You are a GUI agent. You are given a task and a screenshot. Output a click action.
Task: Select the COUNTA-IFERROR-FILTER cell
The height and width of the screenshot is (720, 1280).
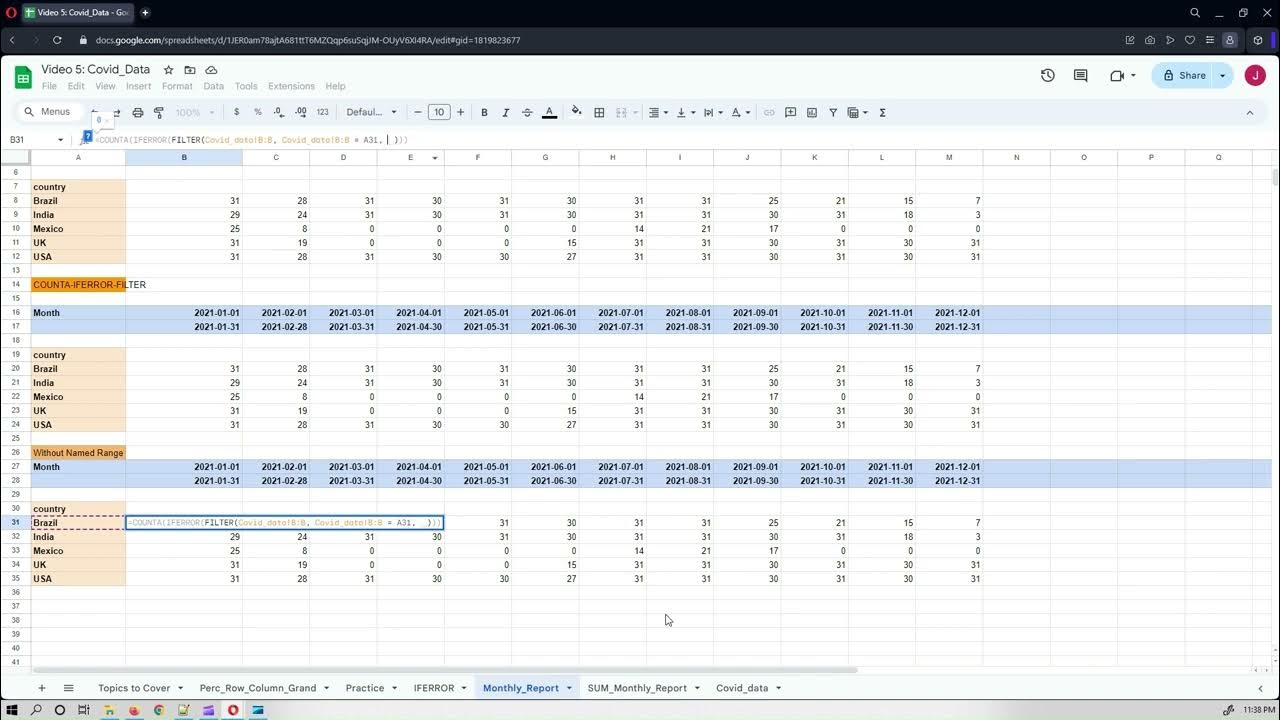coord(78,285)
